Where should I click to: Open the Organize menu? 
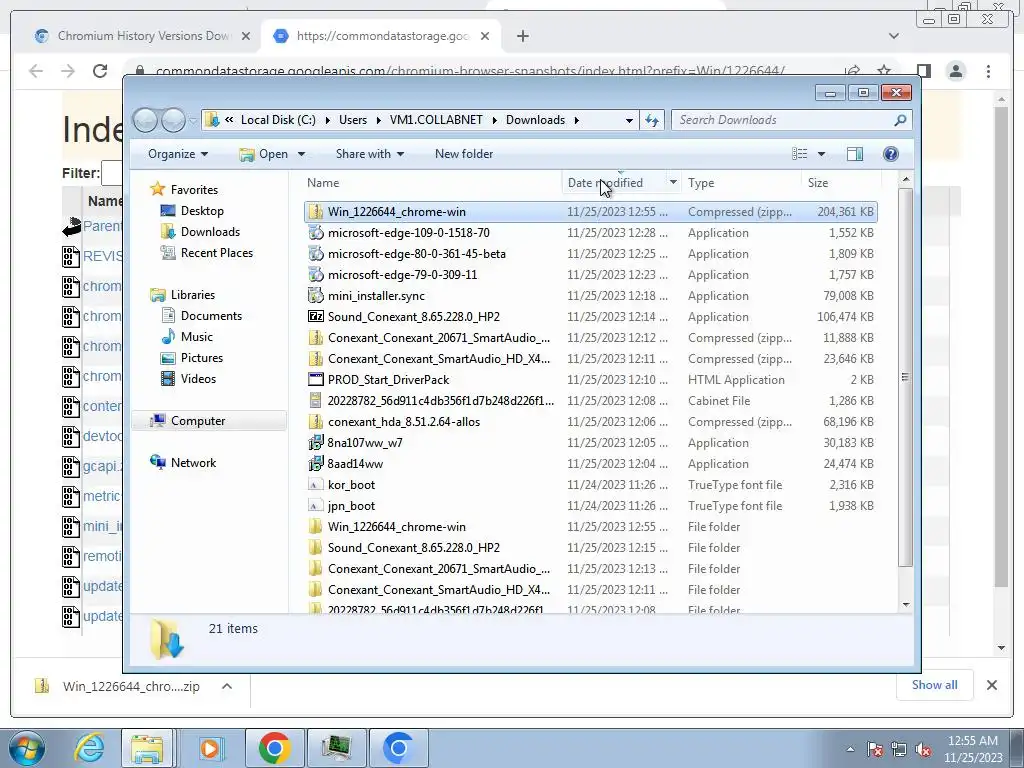coord(178,154)
